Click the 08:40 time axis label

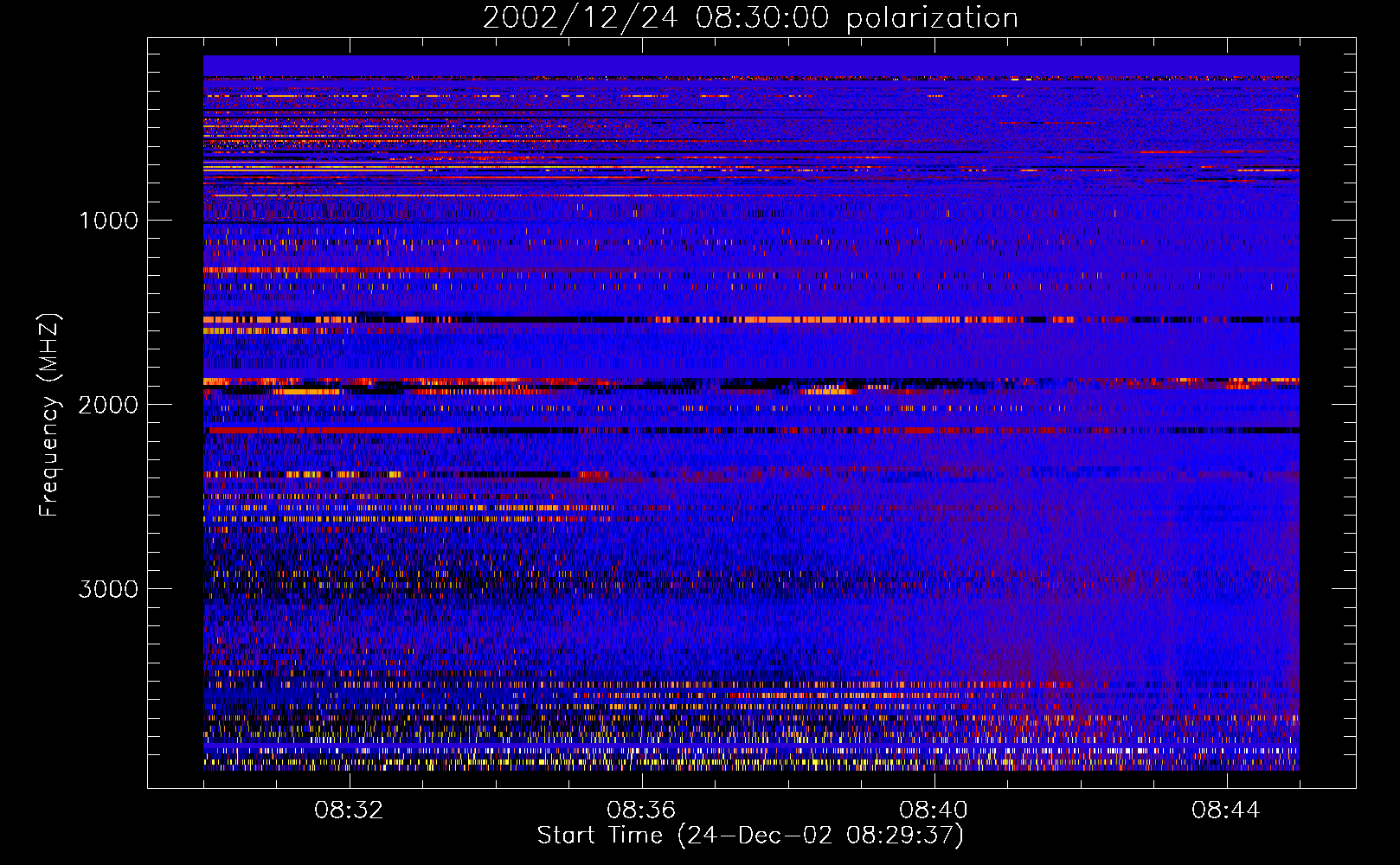click(934, 811)
